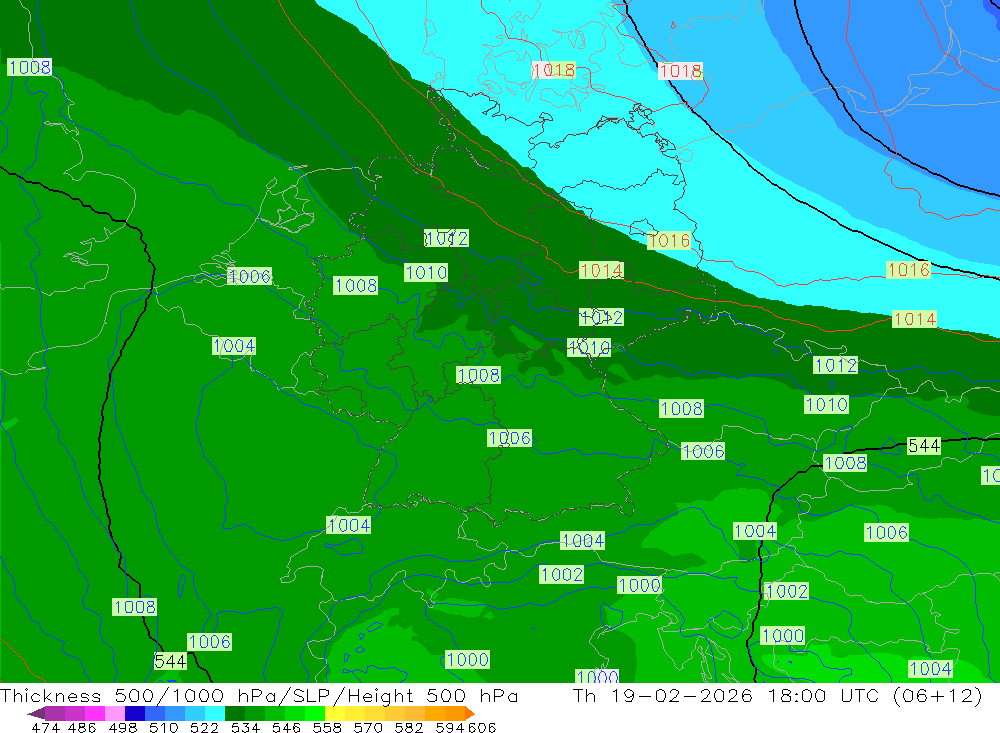Pick the pure yellow swatch beside lime green
This screenshot has width=1000, height=733.
tap(335, 713)
